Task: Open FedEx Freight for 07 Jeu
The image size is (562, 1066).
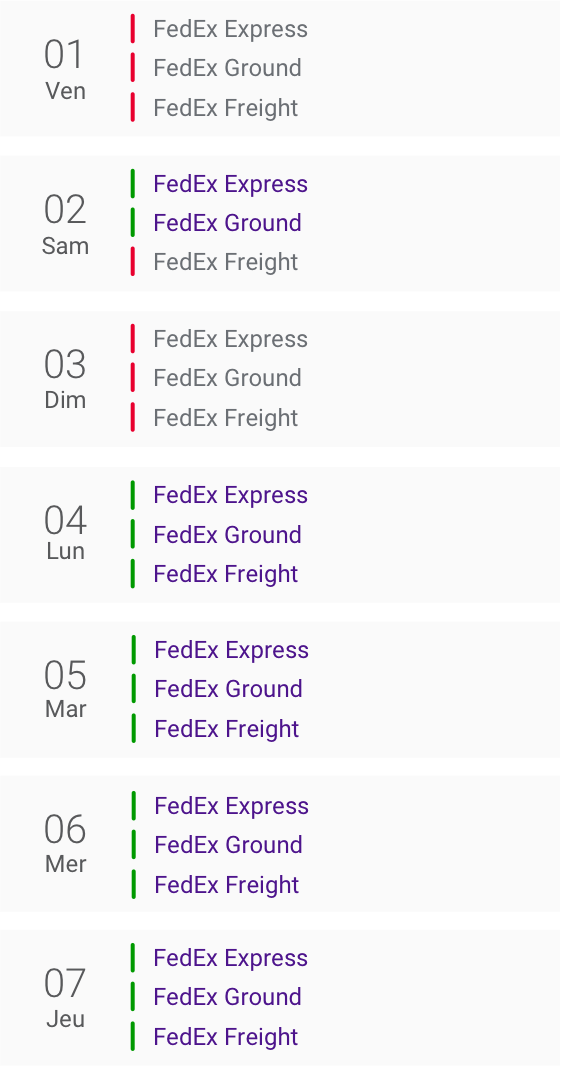Action: coord(226,1037)
